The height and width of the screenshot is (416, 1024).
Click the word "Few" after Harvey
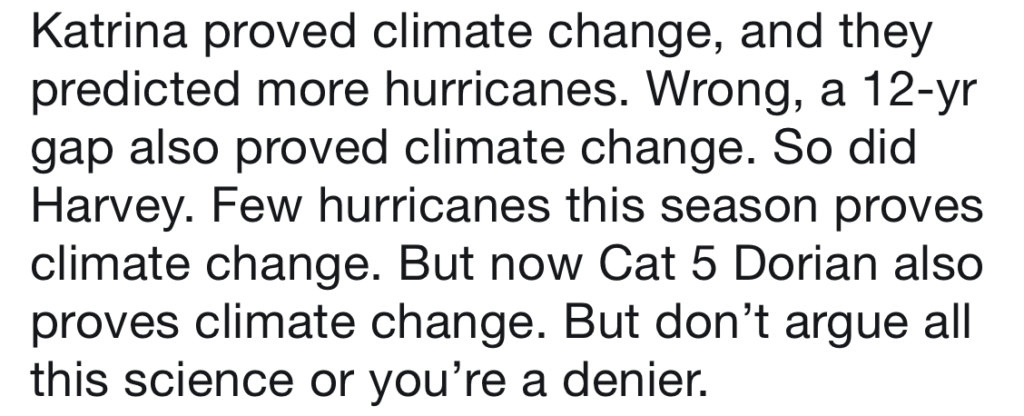(x=257, y=206)
